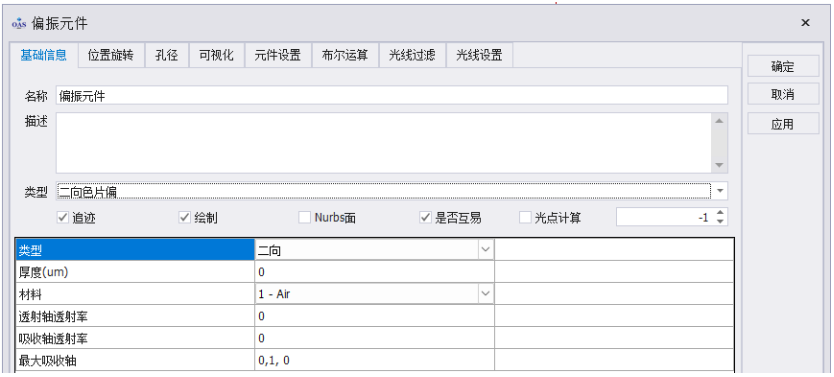This screenshot has width=834, height=377.
Task: Click the 厚度(um) value cell
Action: tap(374, 272)
